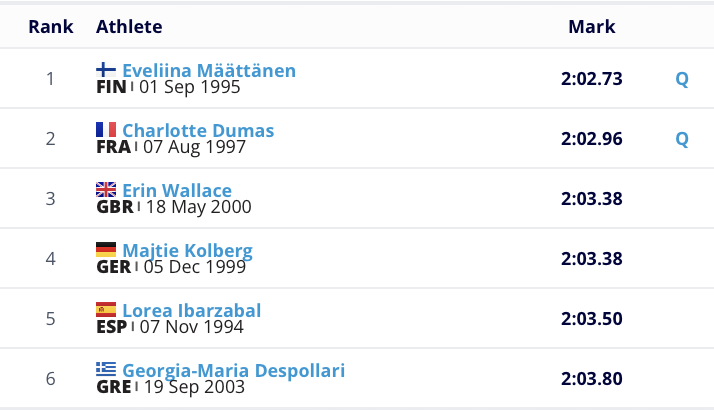The image size is (714, 410).
Task: Click the Germany flag icon
Action: point(106,250)
